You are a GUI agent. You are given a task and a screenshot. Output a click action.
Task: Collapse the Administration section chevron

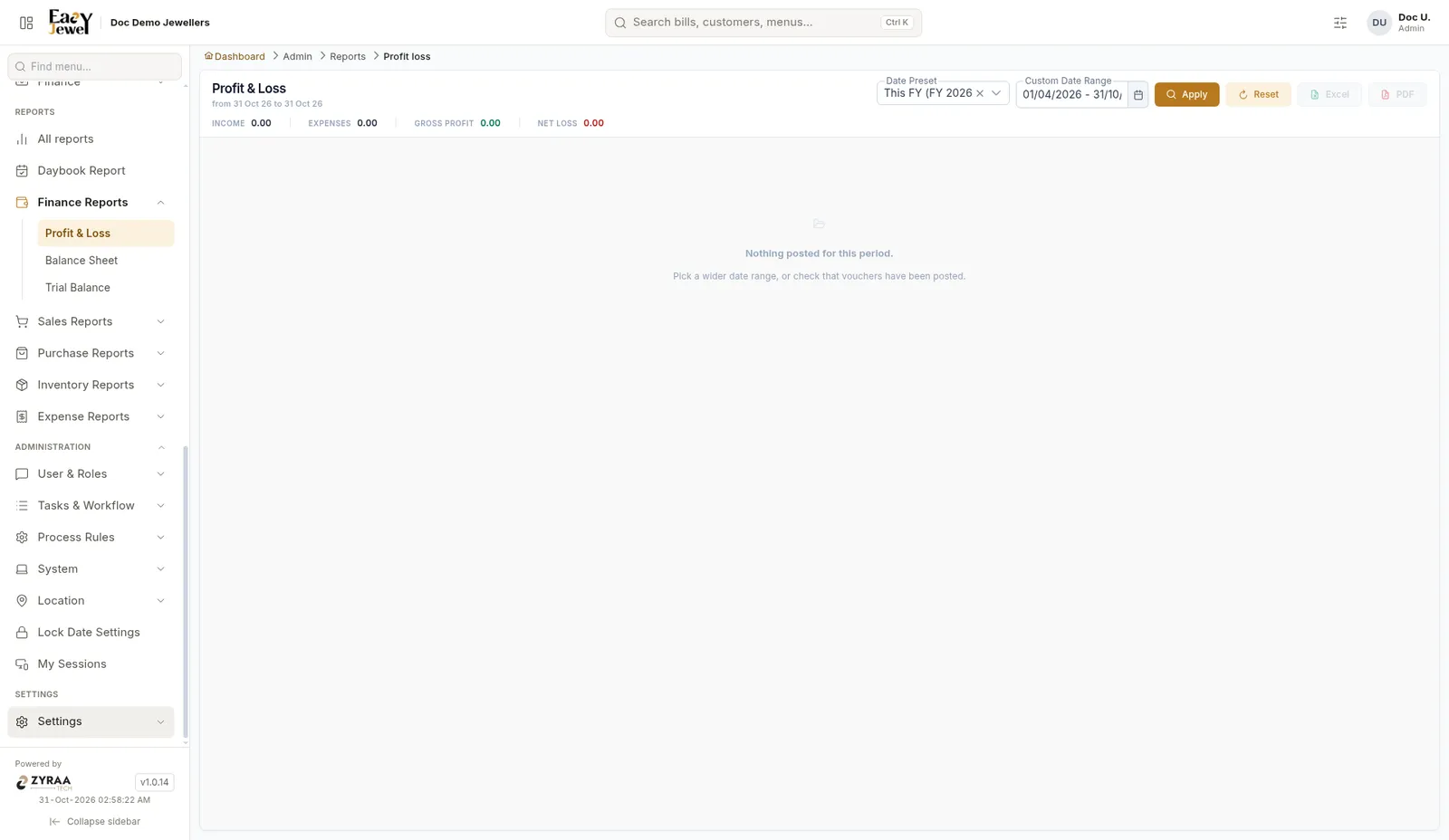pos(161,447)
